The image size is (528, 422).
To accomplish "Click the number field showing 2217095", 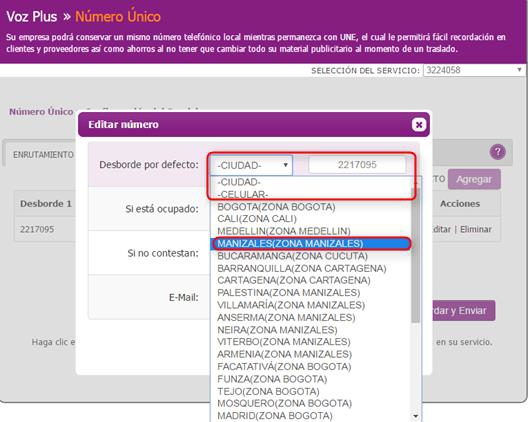I will point(357,165).
